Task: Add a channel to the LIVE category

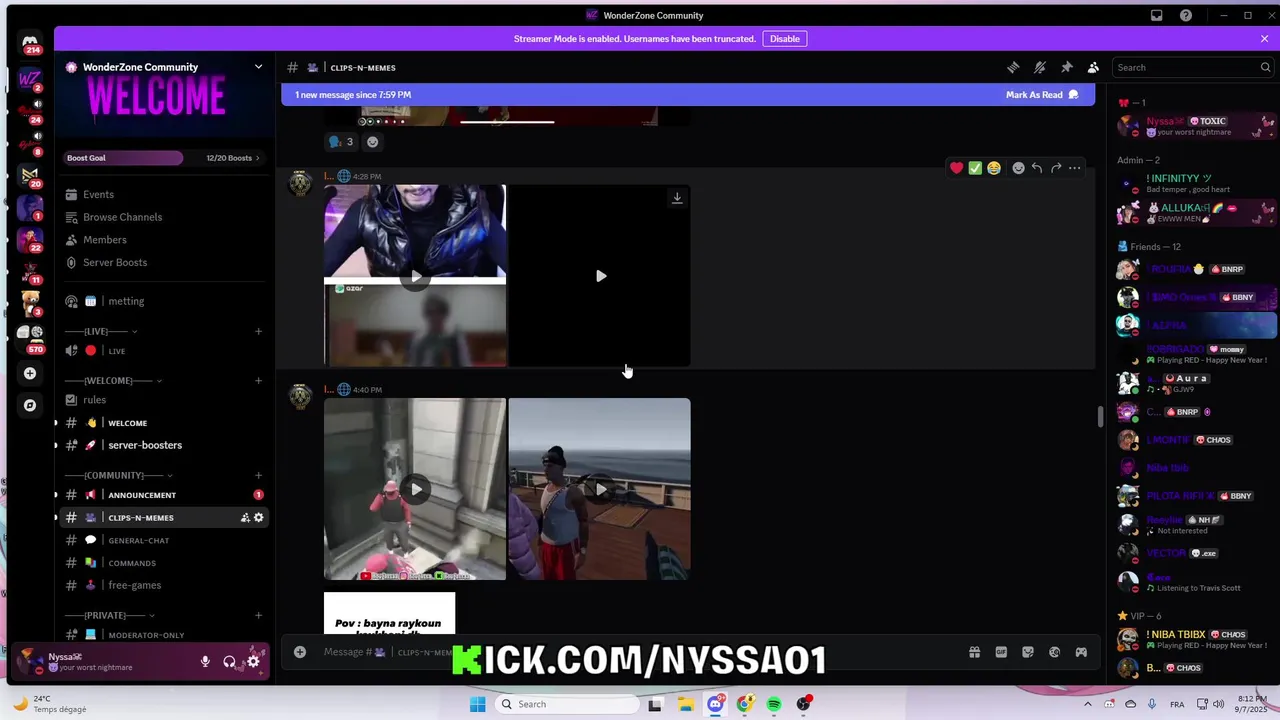Action: (x=258, y=331)
